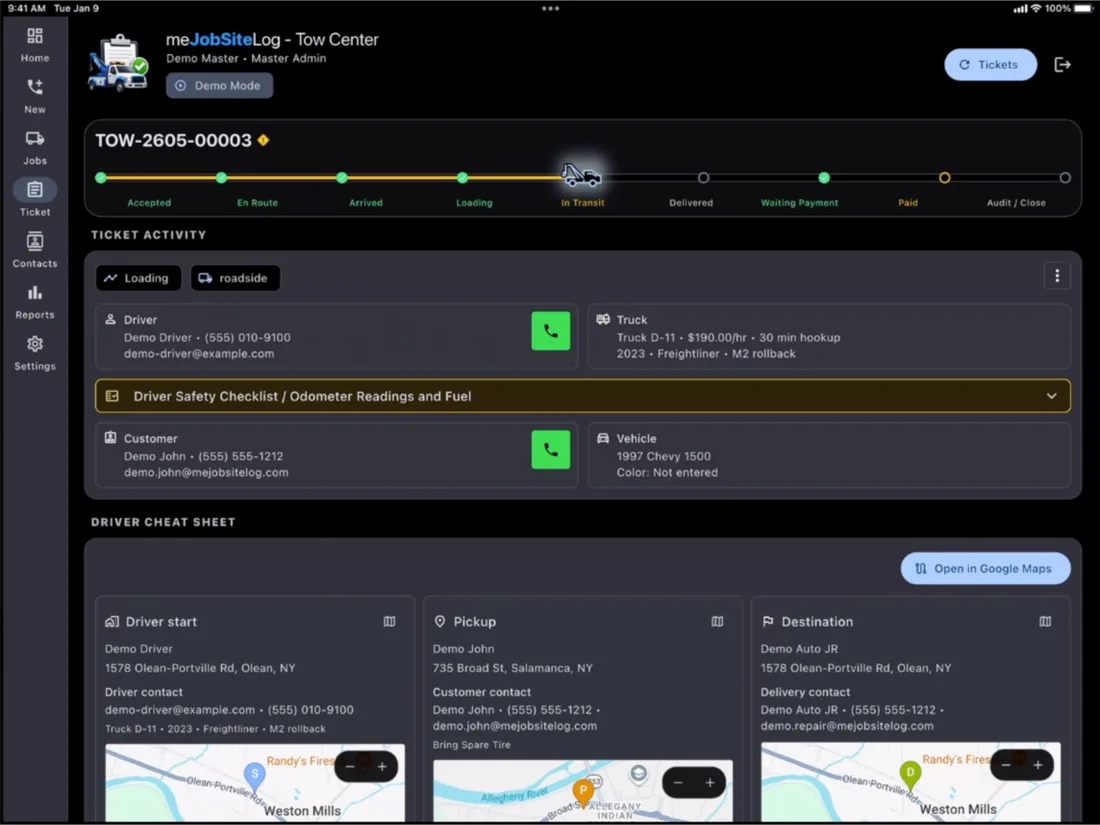The image size is (1100, 825).
Task: Click the ticket number TOW-2605-00003
Action: [x=173, y=140]
